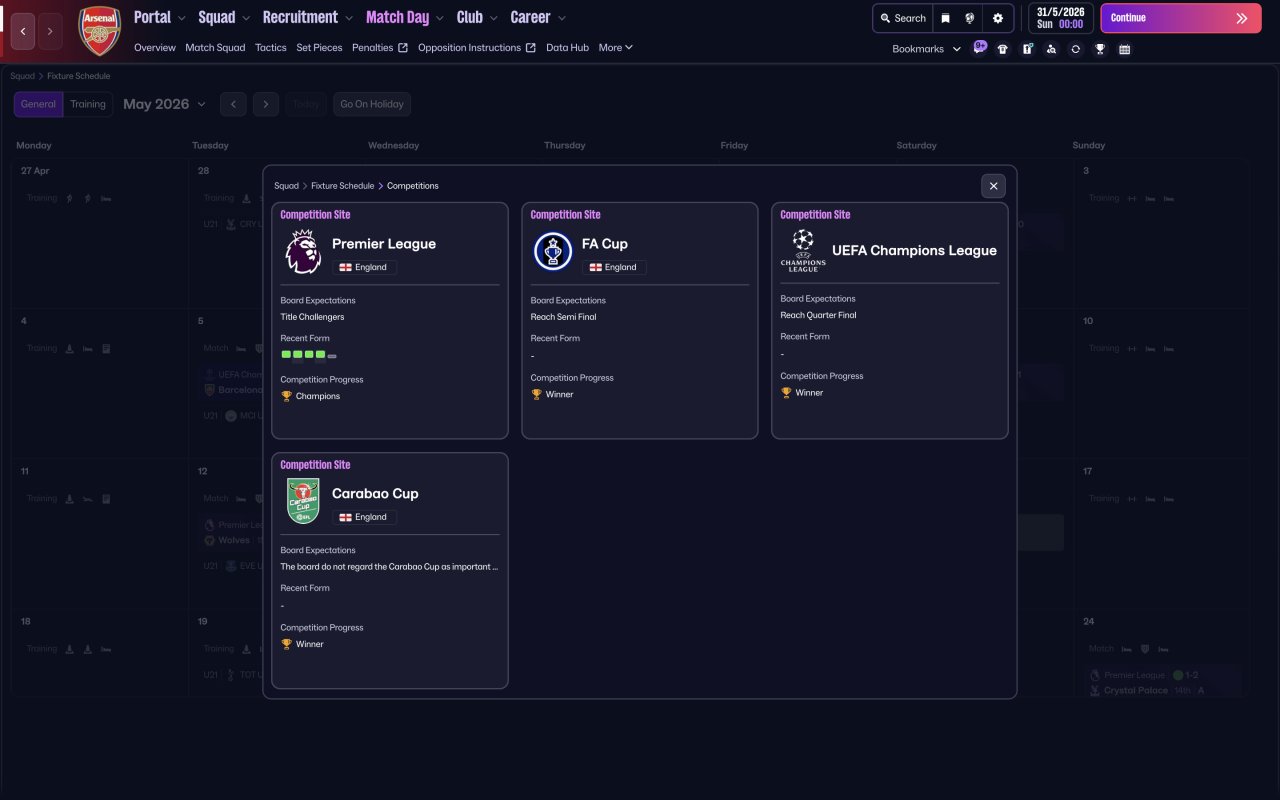Click Go On Holiday button
1280x800 pixels.
pos(372,104)
